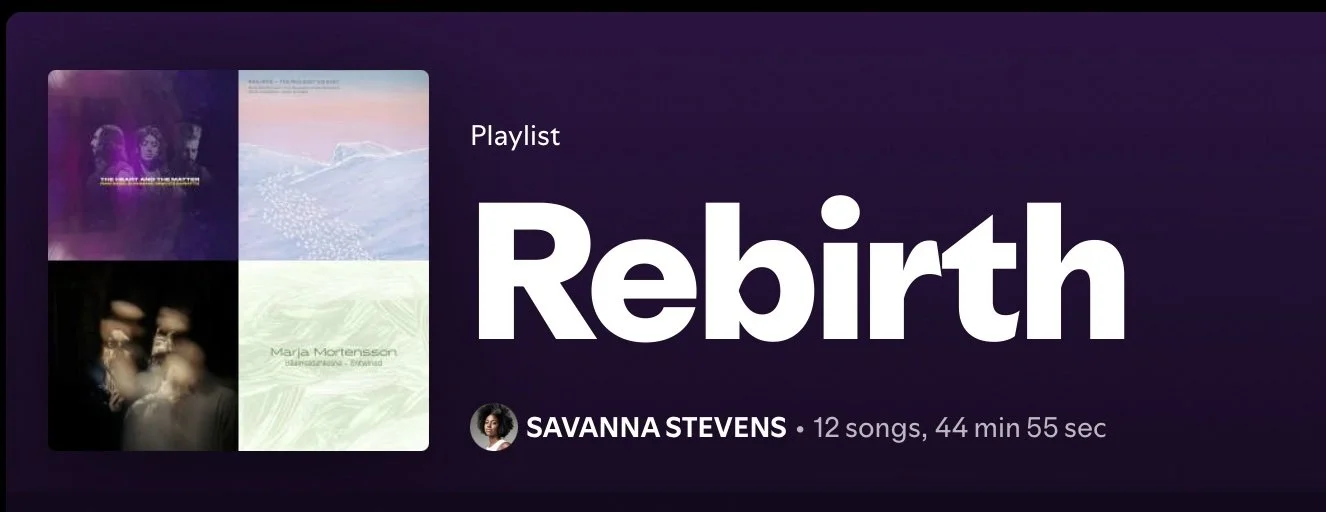Click the 'Playlist' type label

515,135
